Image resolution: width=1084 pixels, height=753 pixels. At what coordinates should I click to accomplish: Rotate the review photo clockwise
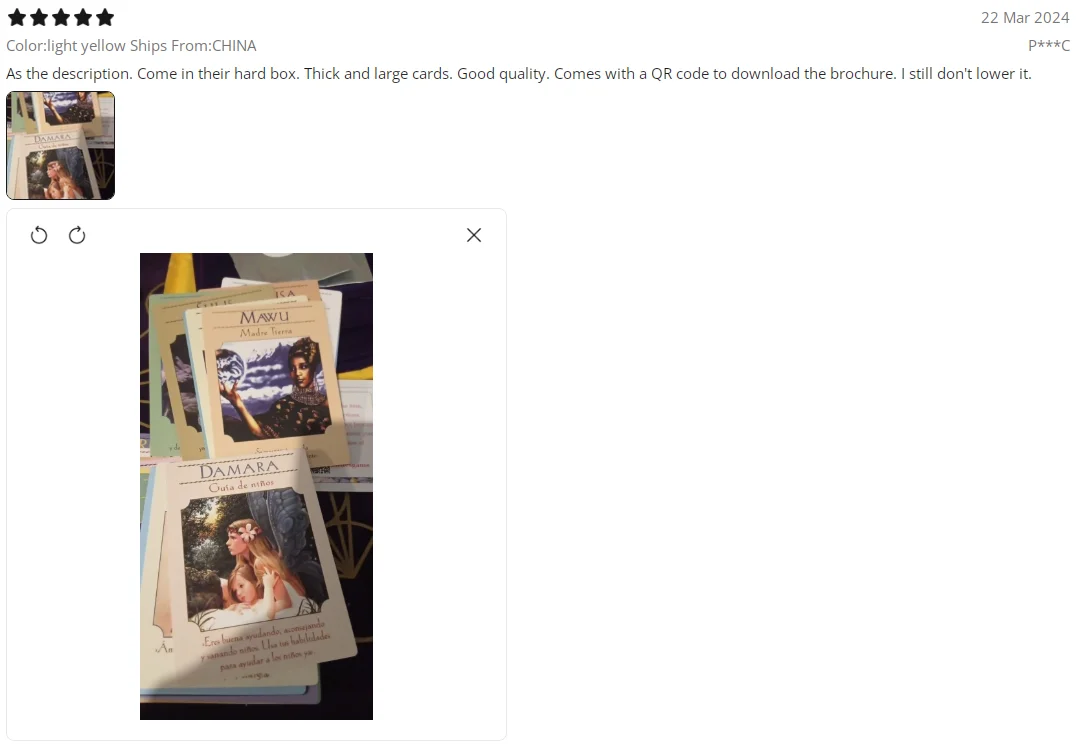pos(77,235)
